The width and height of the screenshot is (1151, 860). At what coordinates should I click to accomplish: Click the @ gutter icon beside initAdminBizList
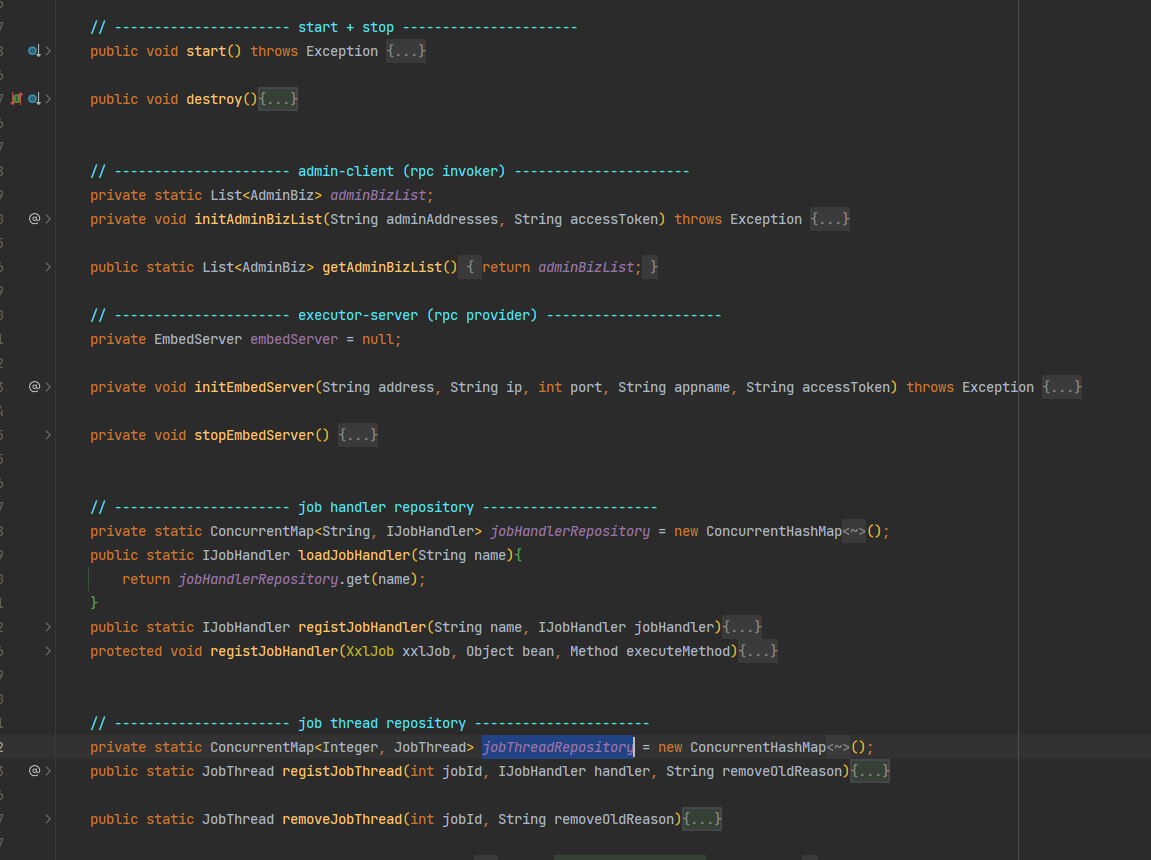point(34,219)
